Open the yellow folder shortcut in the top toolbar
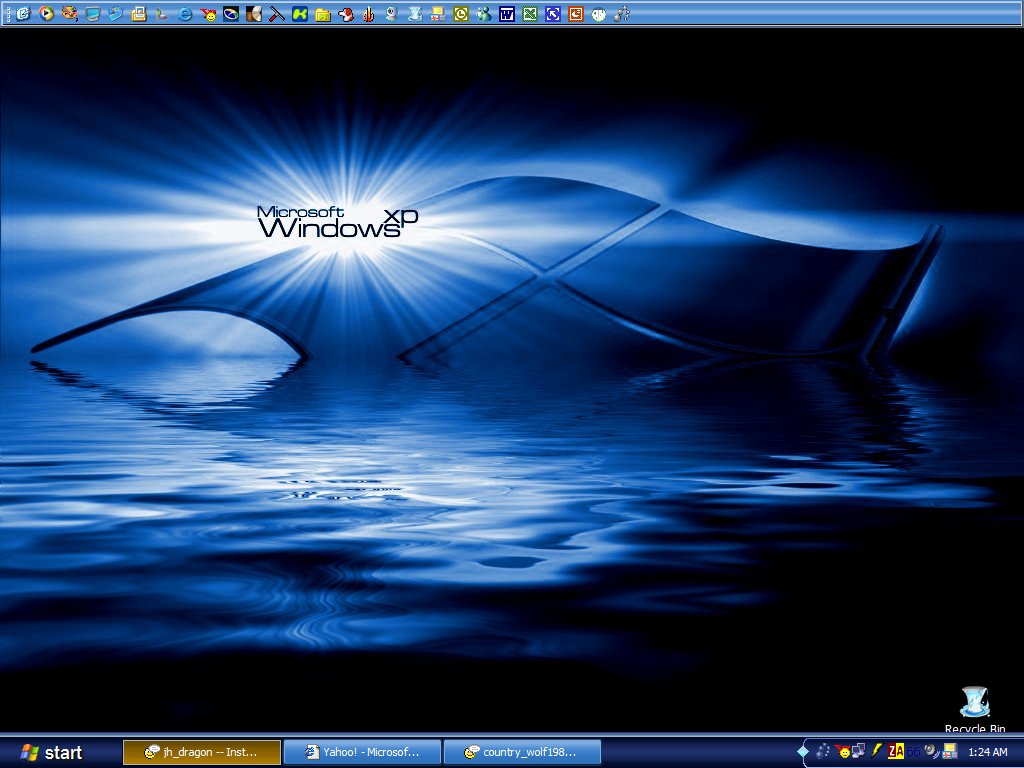1024x768 pixels. click(323, 13)
